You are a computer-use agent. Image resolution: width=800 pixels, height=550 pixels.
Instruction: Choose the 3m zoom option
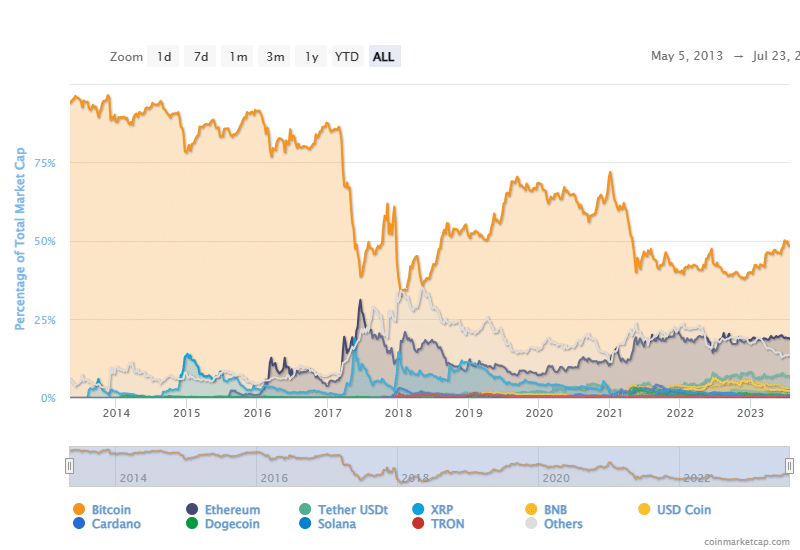pyautogui.click(x=274, y=56)
